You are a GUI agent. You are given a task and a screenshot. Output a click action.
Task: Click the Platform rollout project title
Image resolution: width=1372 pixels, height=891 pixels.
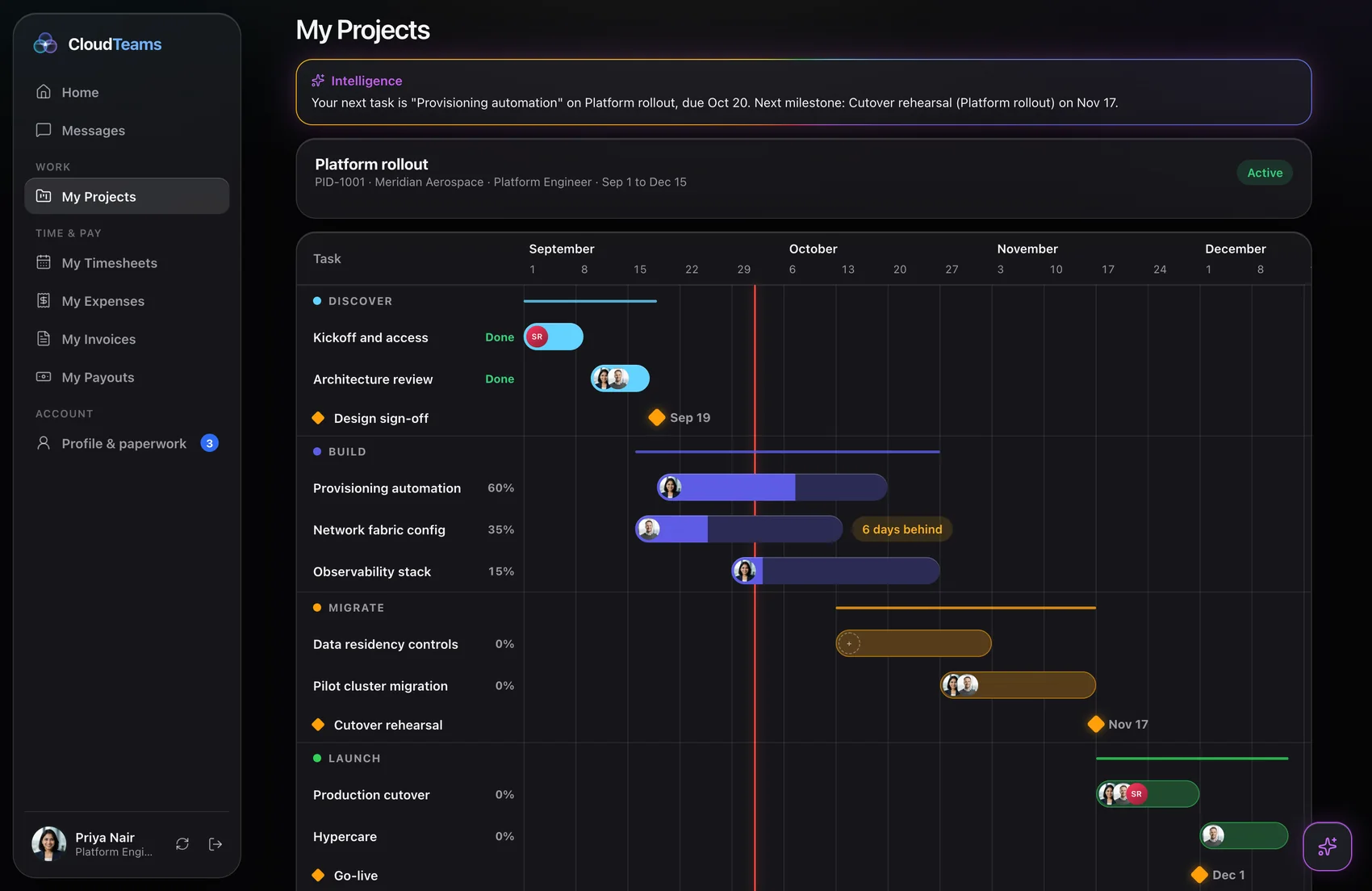(x=371, y=164)
